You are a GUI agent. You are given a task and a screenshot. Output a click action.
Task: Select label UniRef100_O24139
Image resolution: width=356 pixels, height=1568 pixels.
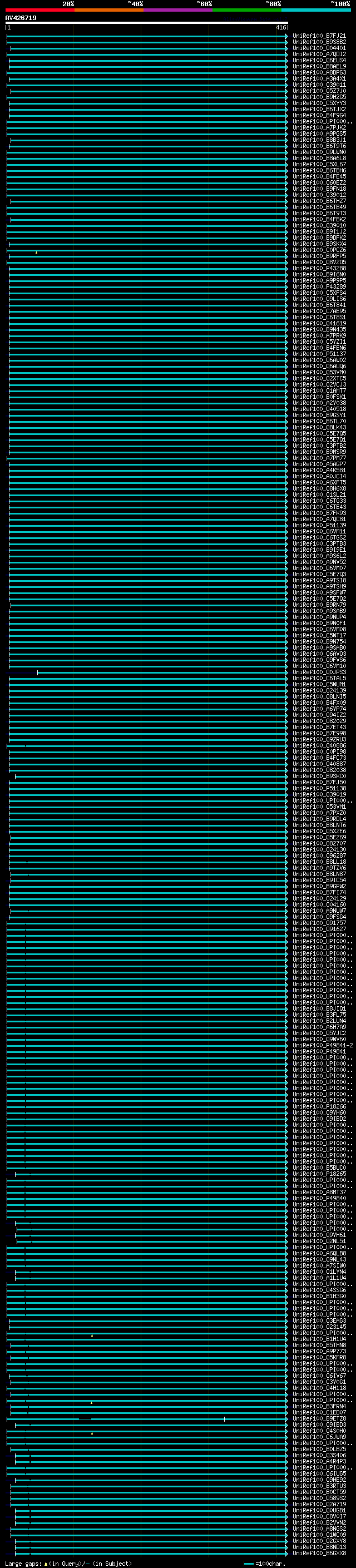(x=319, y=690)
